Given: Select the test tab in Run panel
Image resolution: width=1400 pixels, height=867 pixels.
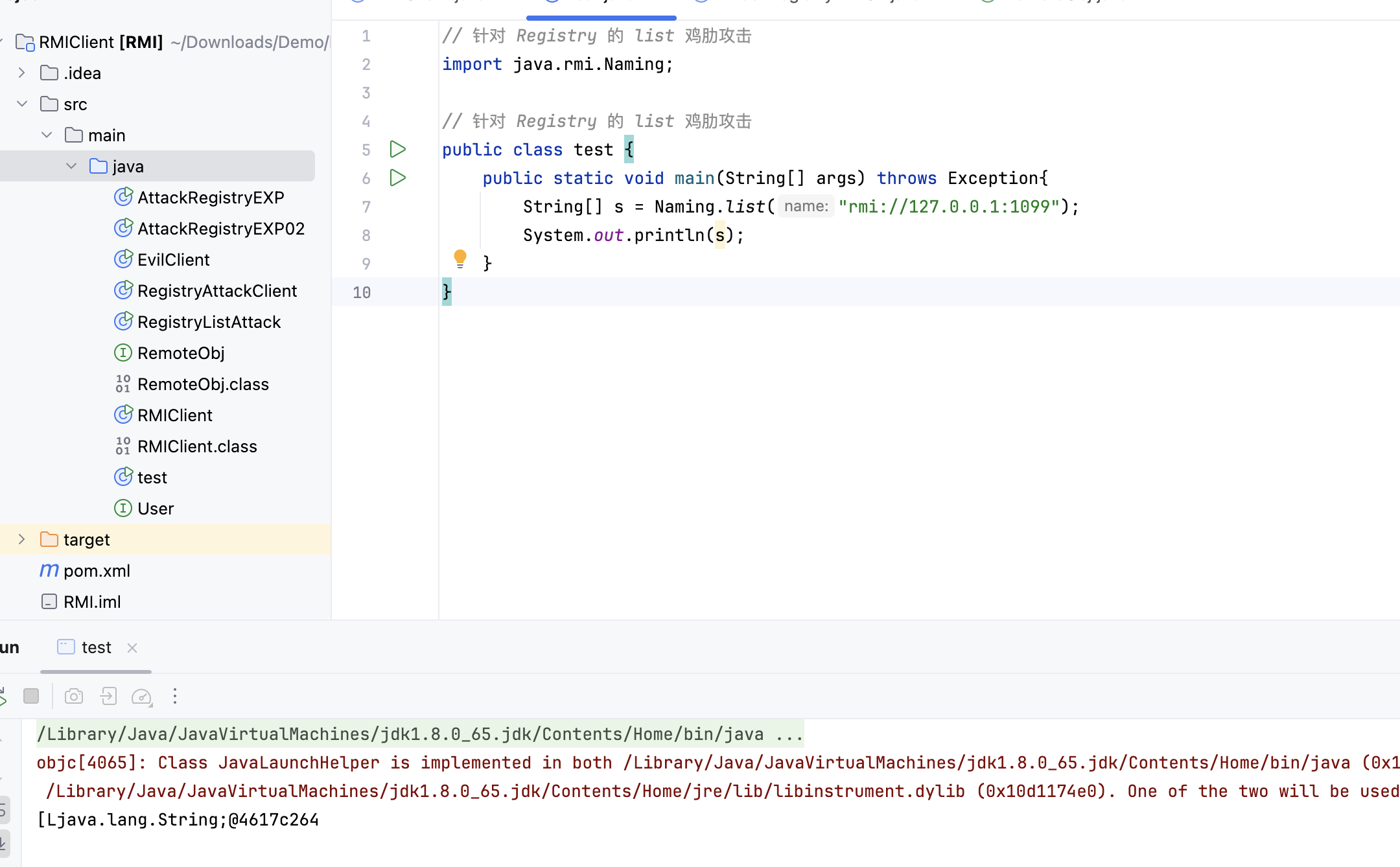Looking at the screenshot, I should [x=96, y=647].
